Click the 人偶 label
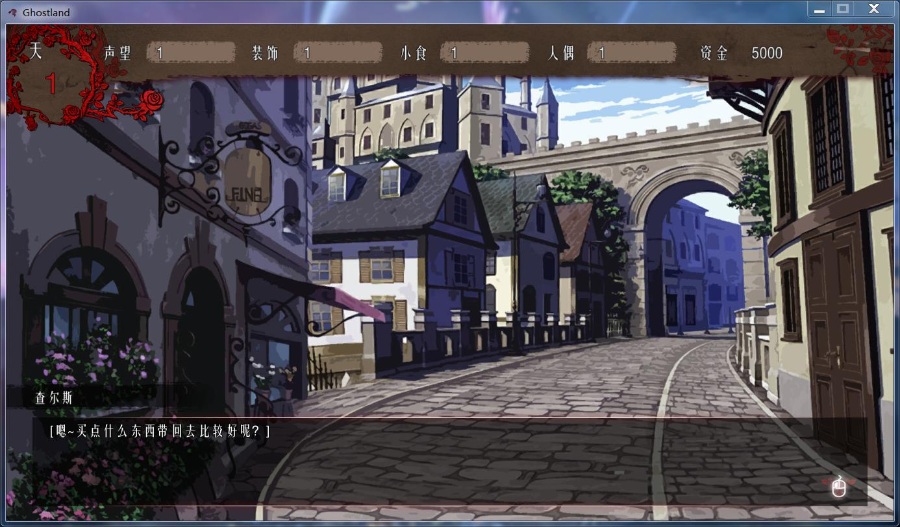 pos(561,53)
